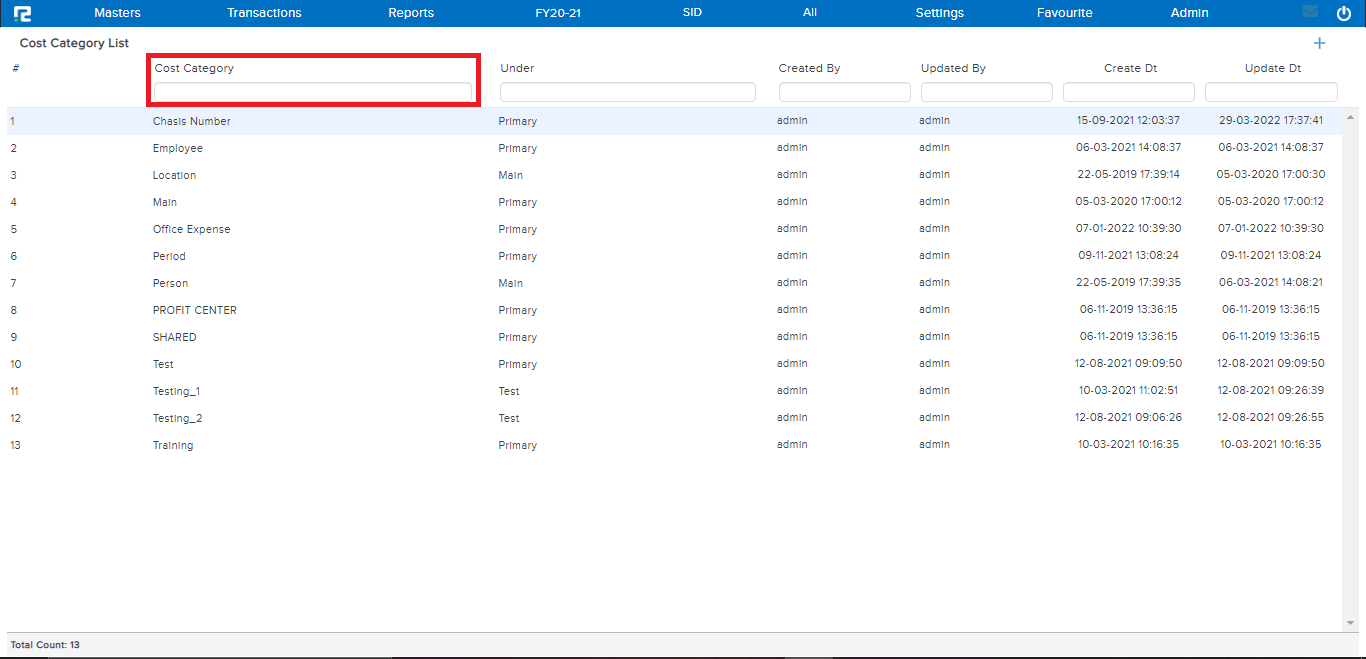Image resolution: width=1366 pixels, height=659 pixels.
Task: Open the Favourite menu
Action: 1064,13
